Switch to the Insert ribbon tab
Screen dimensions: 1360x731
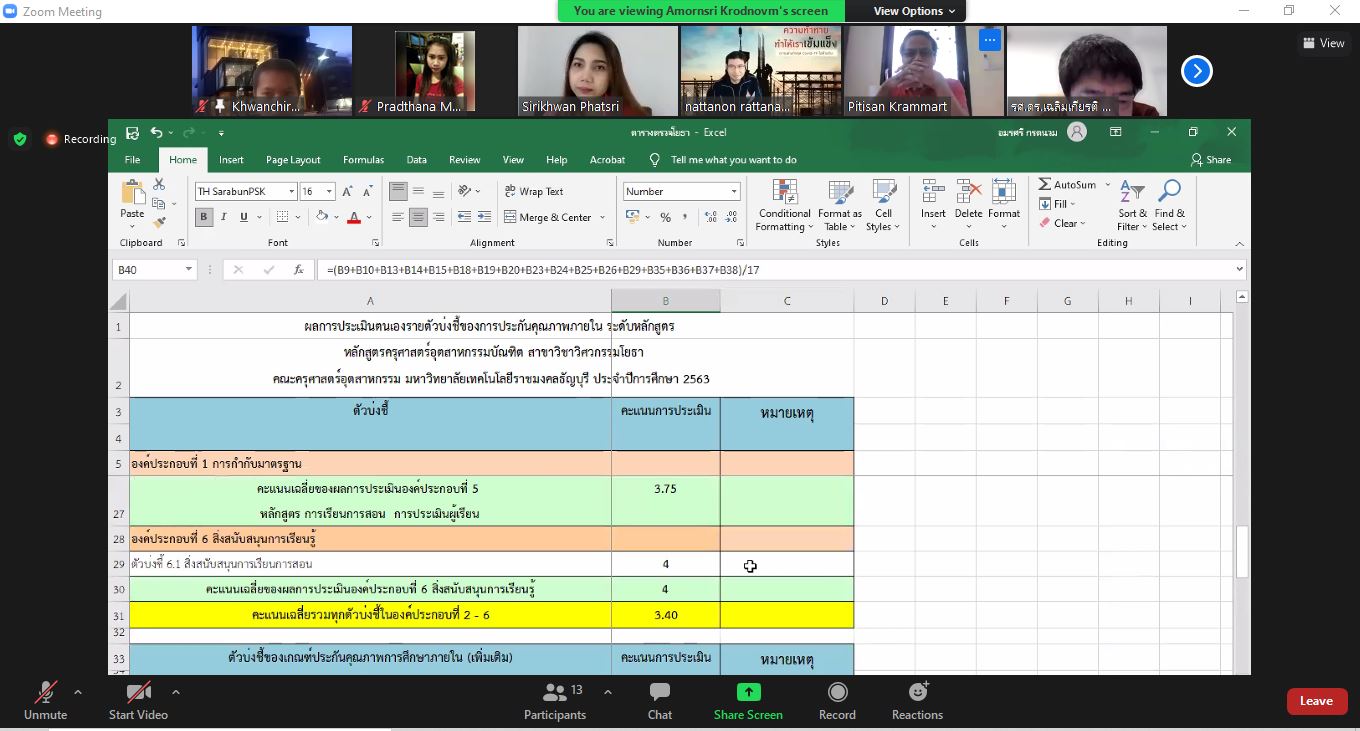(x=231, y=160)
